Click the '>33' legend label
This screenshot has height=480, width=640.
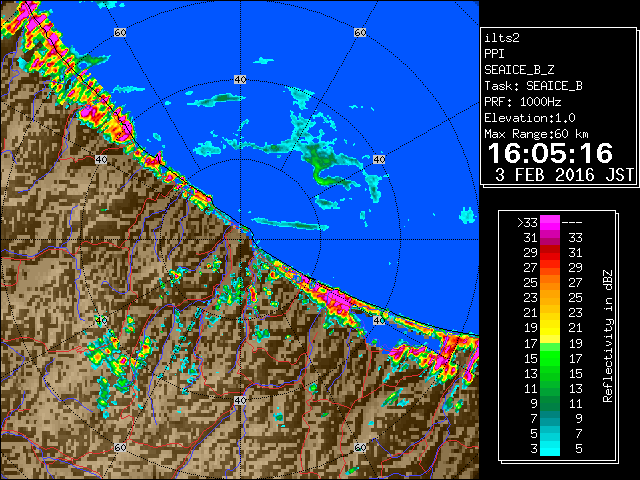(x=527, y=223)
